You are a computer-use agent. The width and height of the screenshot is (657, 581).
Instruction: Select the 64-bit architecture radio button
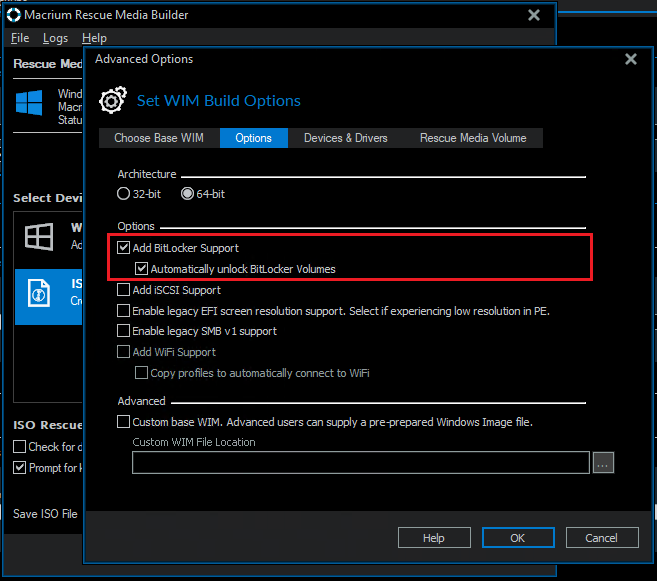pos(187,194)
